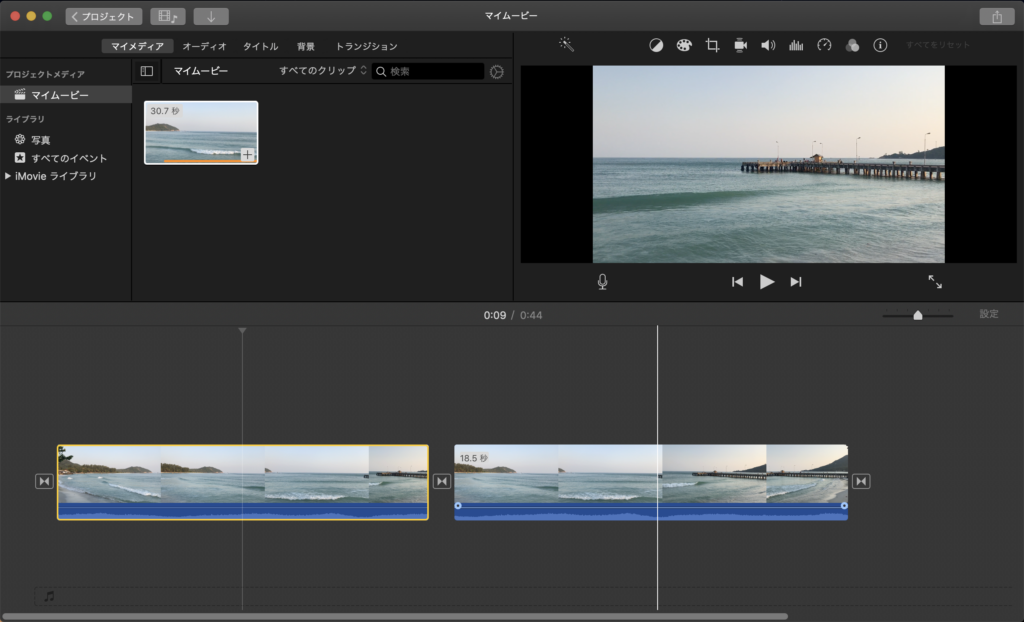
Task: Go back with the プロジェクト button
Action: pos(104,16)
